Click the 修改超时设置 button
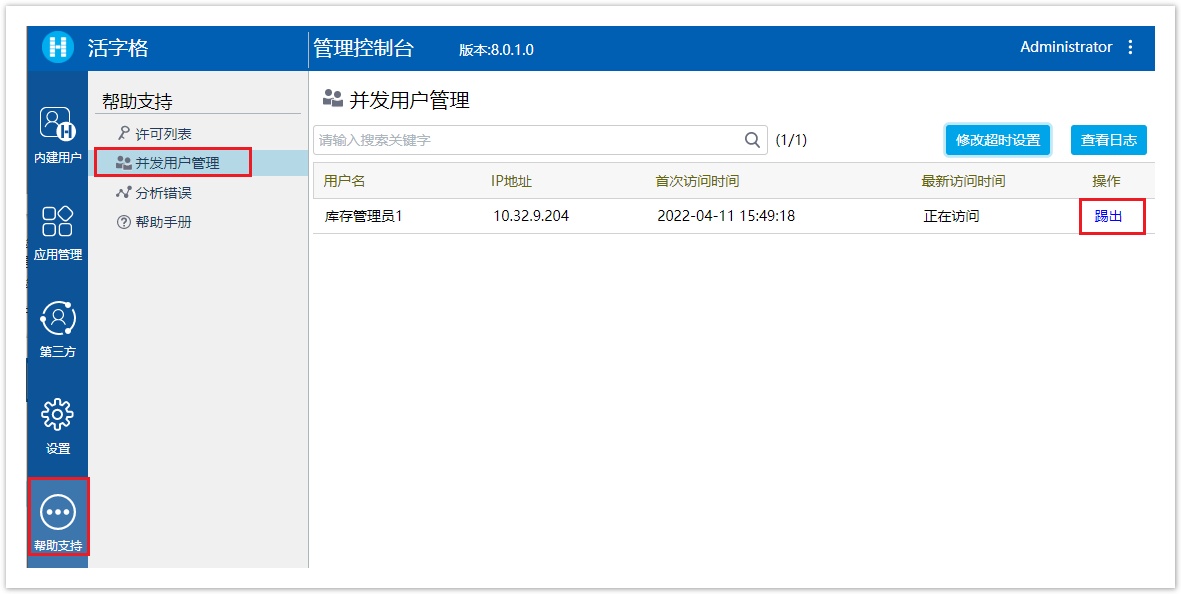The width and height of the screenshot is (1181, 594). pos(997,140)
